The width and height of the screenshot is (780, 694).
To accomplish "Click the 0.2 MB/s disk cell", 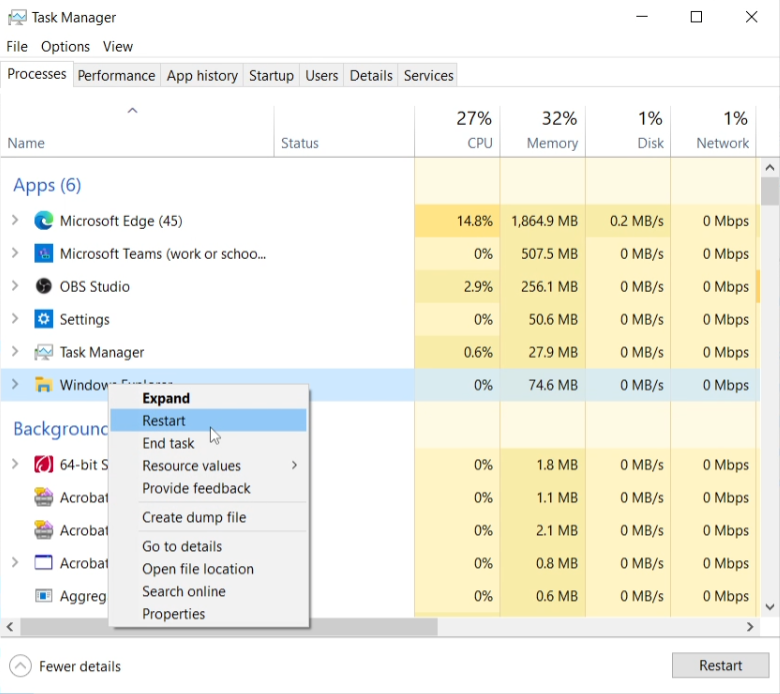I will [x=628, y=220].
